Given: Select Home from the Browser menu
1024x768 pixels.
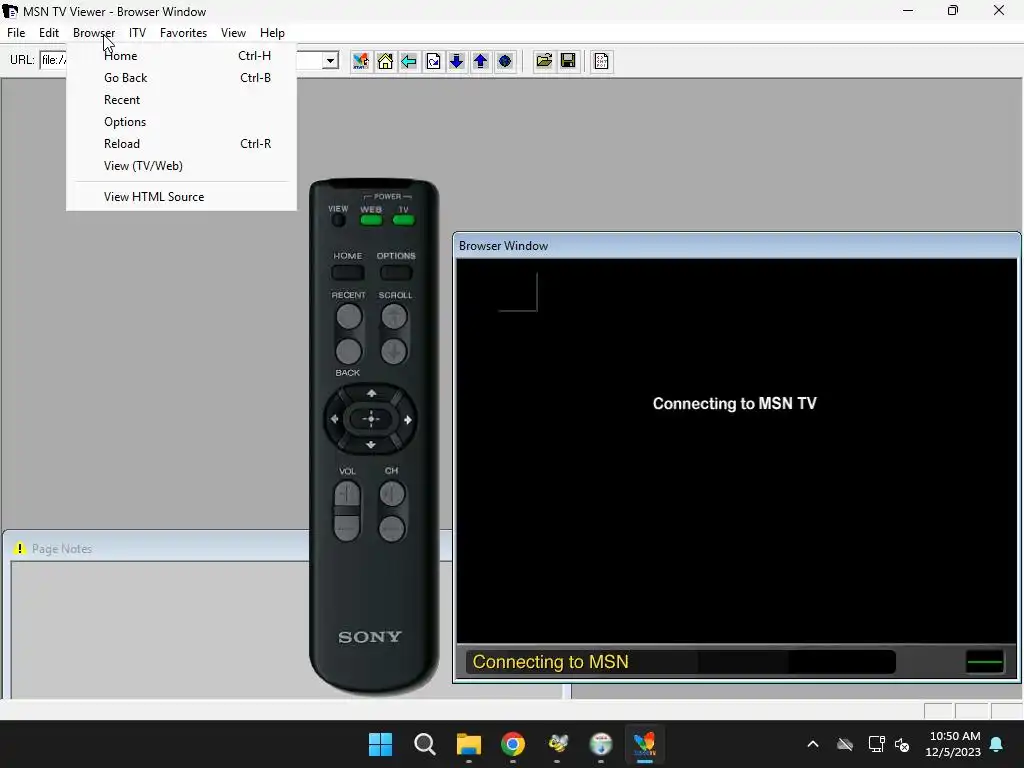Looking at the screenshot, I should coord(182,56).
